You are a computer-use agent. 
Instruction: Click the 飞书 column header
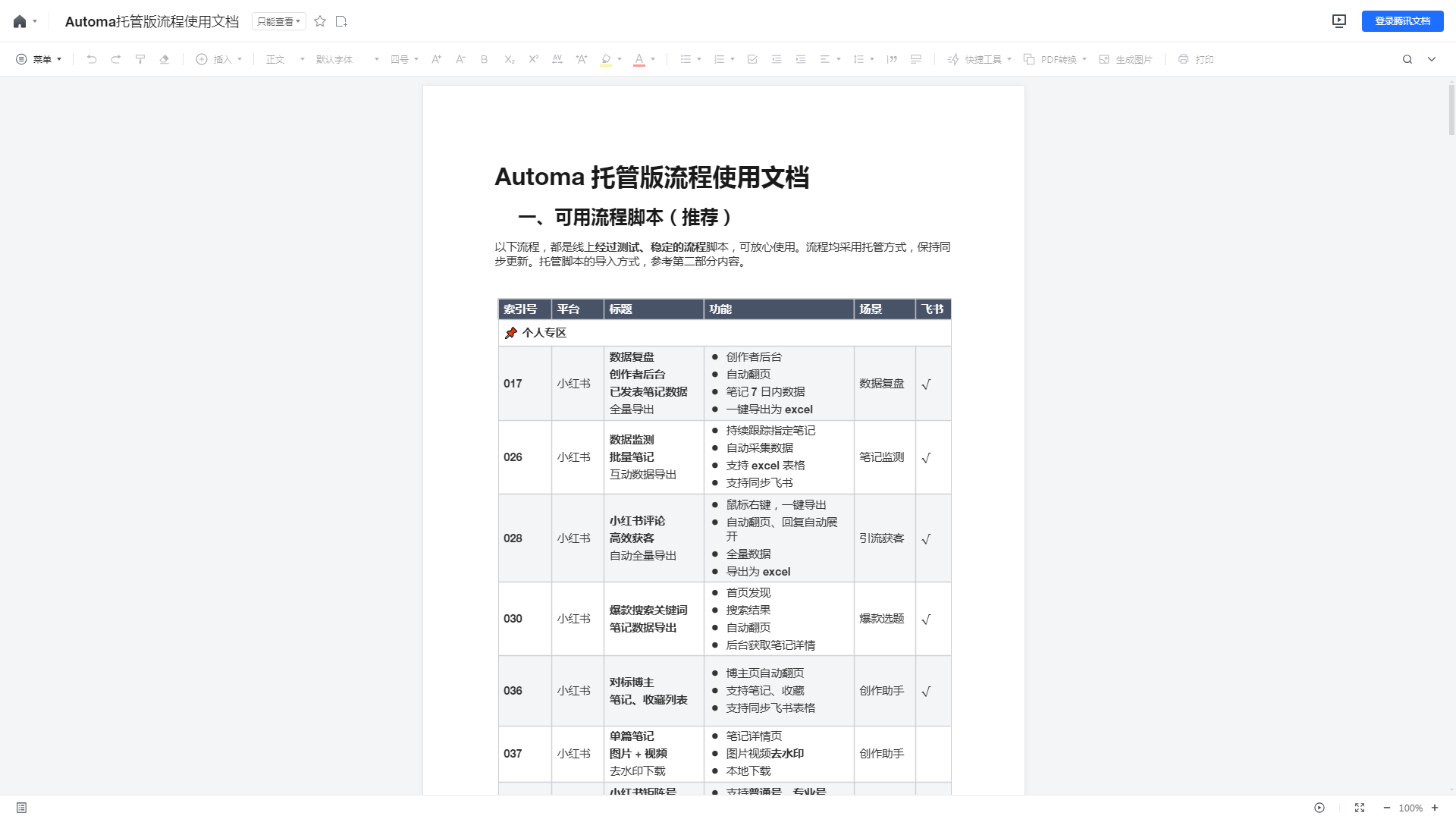[933, 309]
